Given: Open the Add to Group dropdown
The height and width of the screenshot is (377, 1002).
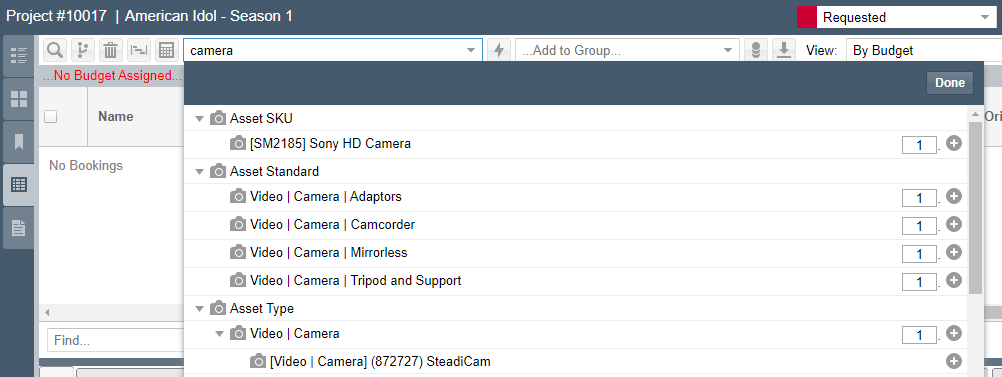Looking at the screenshot, I should (x=628, y=50).
